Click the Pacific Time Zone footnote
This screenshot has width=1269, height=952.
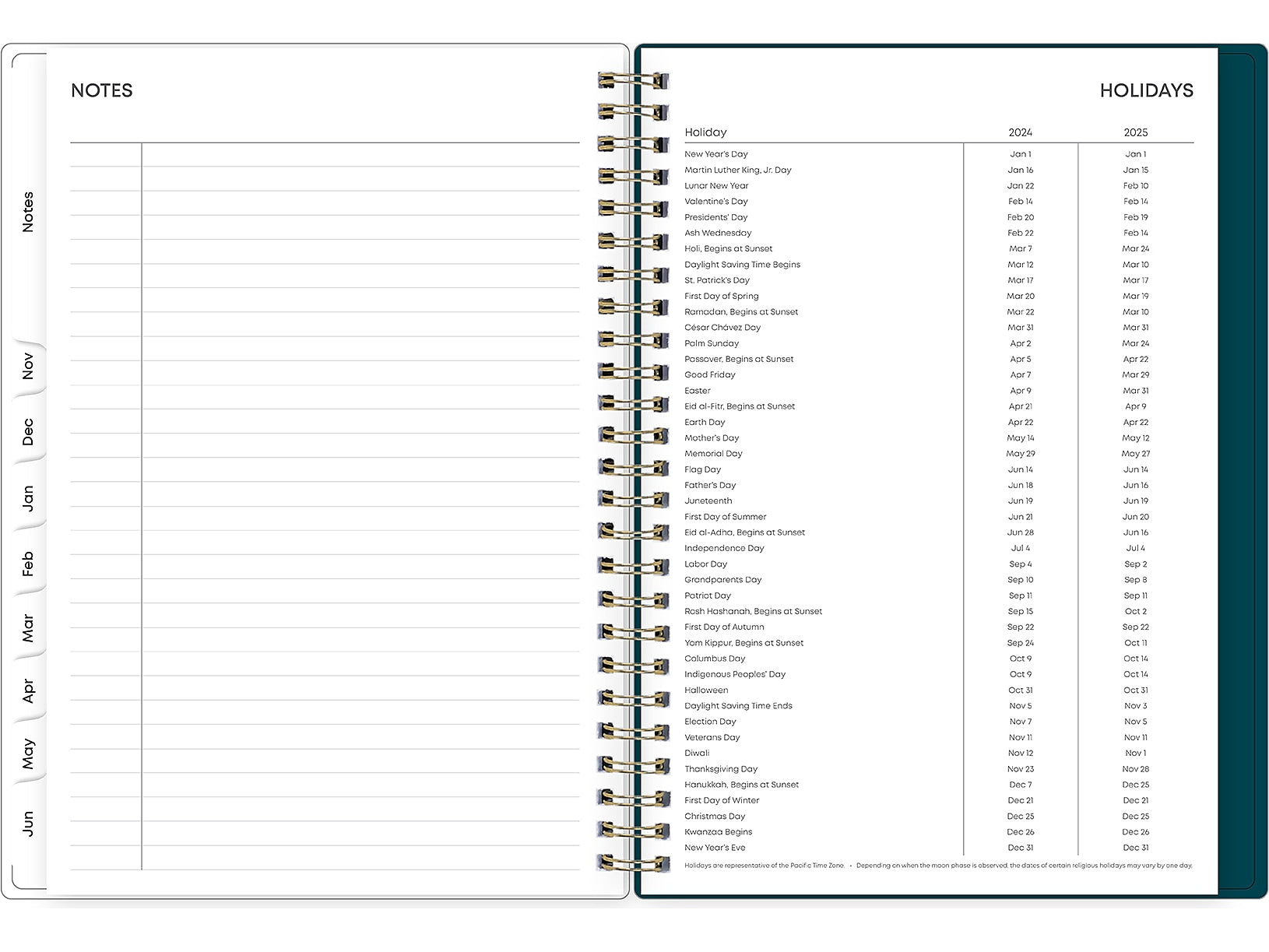click(x=765, y=866)
